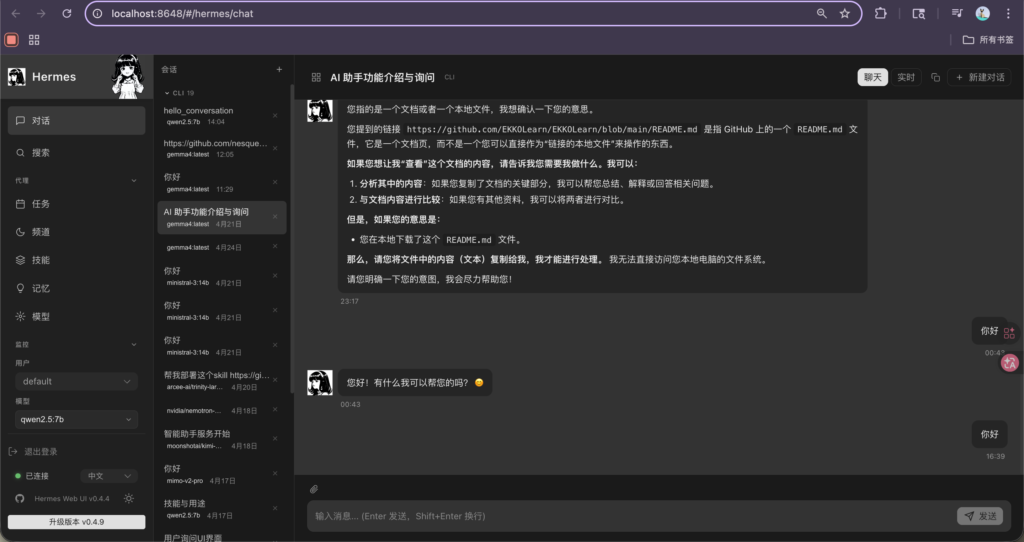This screenshot has width=1024, height=542.
Task: Click the copy icon in chat header
Action: click(935, 77)
